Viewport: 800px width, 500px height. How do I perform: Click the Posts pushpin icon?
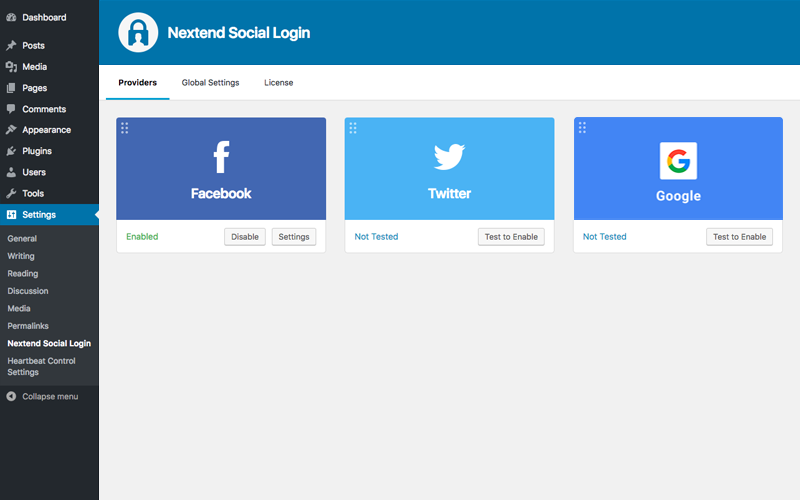(11, 45)
